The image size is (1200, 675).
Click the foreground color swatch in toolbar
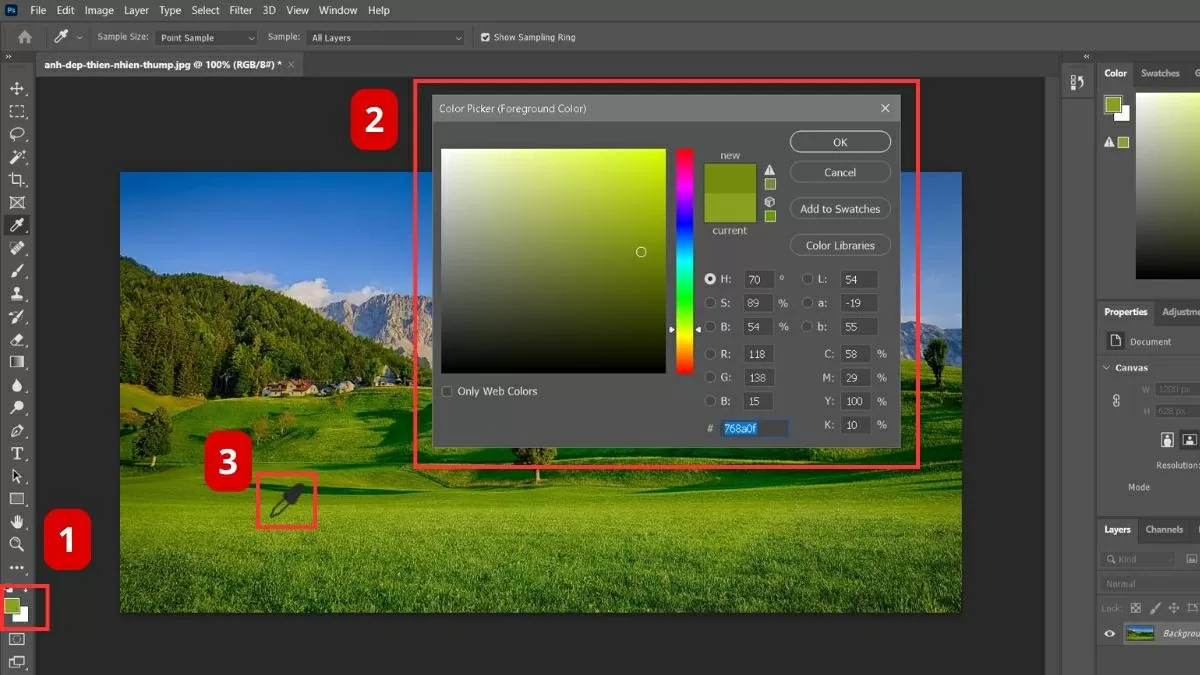pyautogui.click(x=12, y=606)
